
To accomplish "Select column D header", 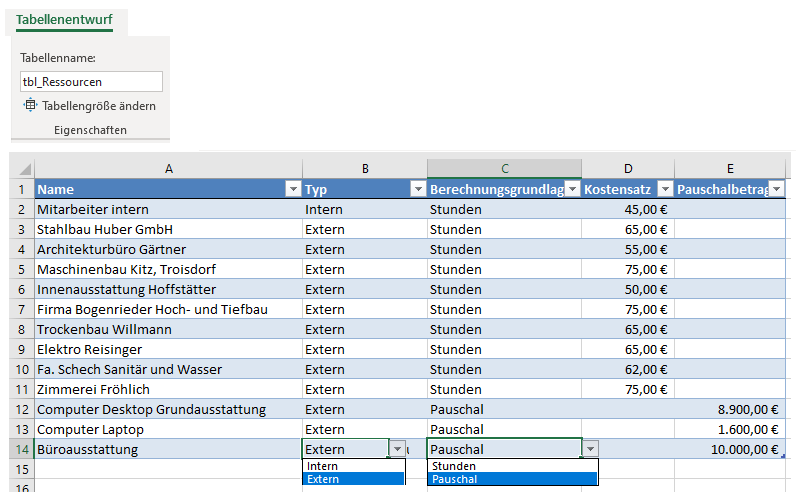I will pyautogui.click(x=627, y=169).
